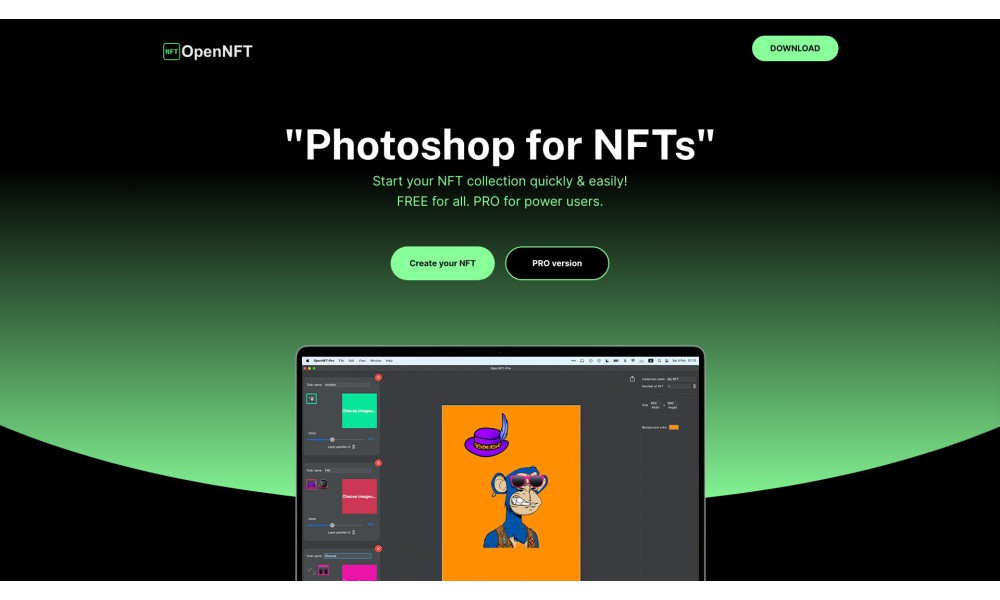Click the first trait name field containing monkee

pos(347,384)
